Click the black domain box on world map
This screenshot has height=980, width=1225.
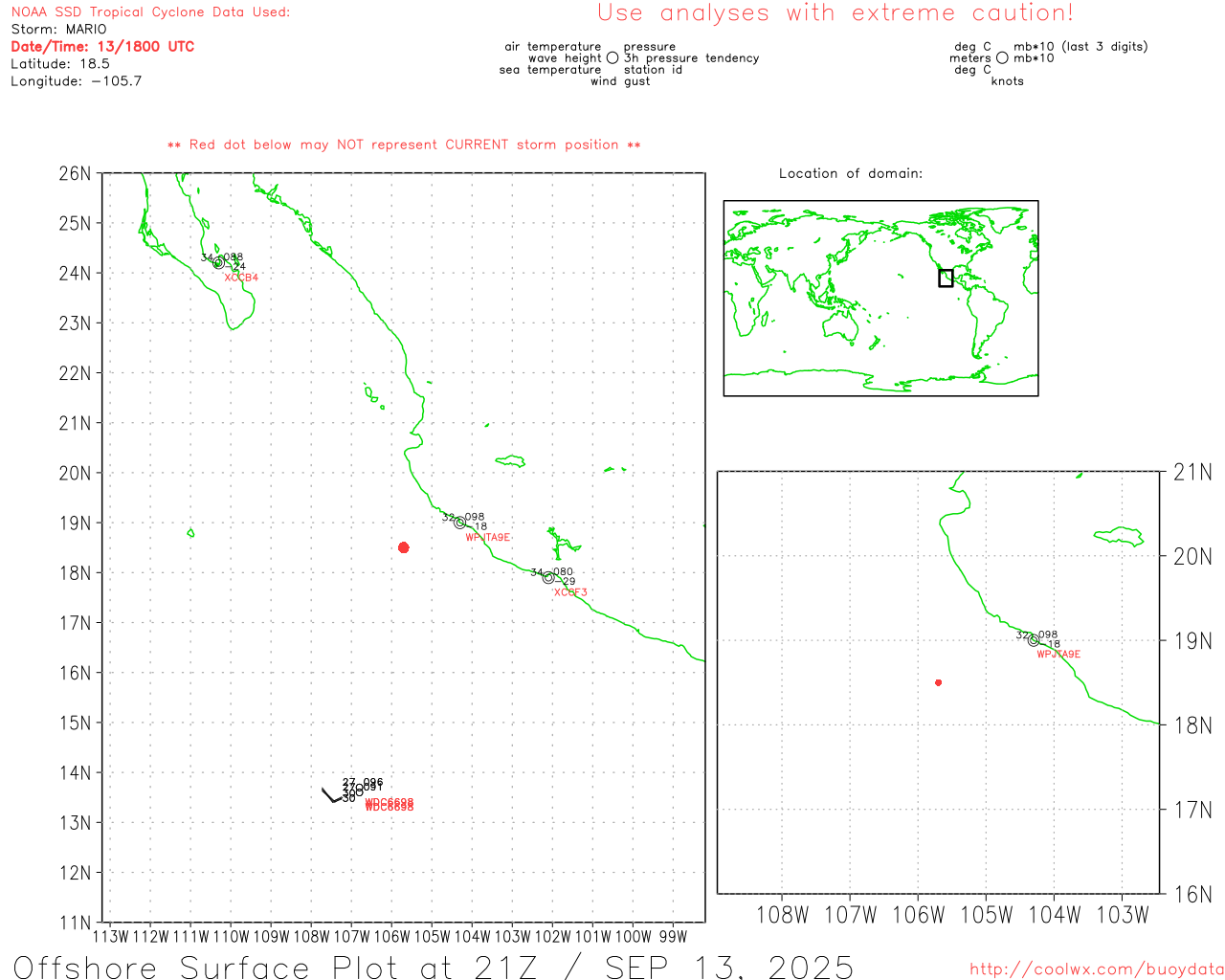pos(946,278)
